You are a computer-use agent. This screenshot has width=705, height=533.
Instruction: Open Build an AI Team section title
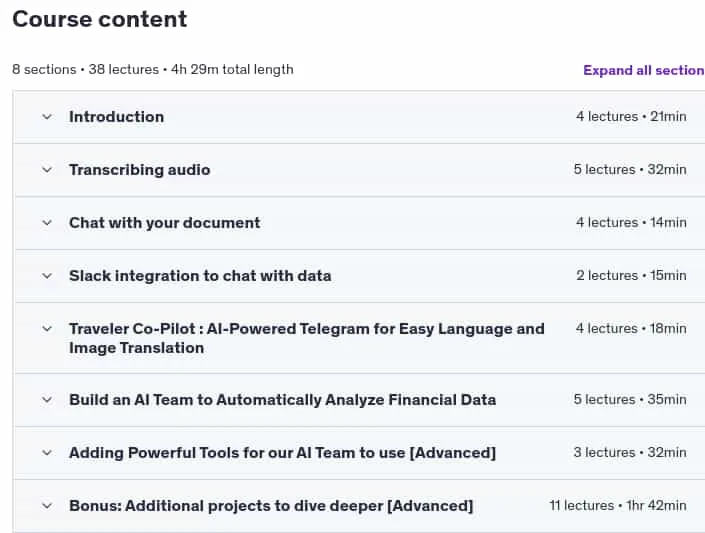coord(282,400)
